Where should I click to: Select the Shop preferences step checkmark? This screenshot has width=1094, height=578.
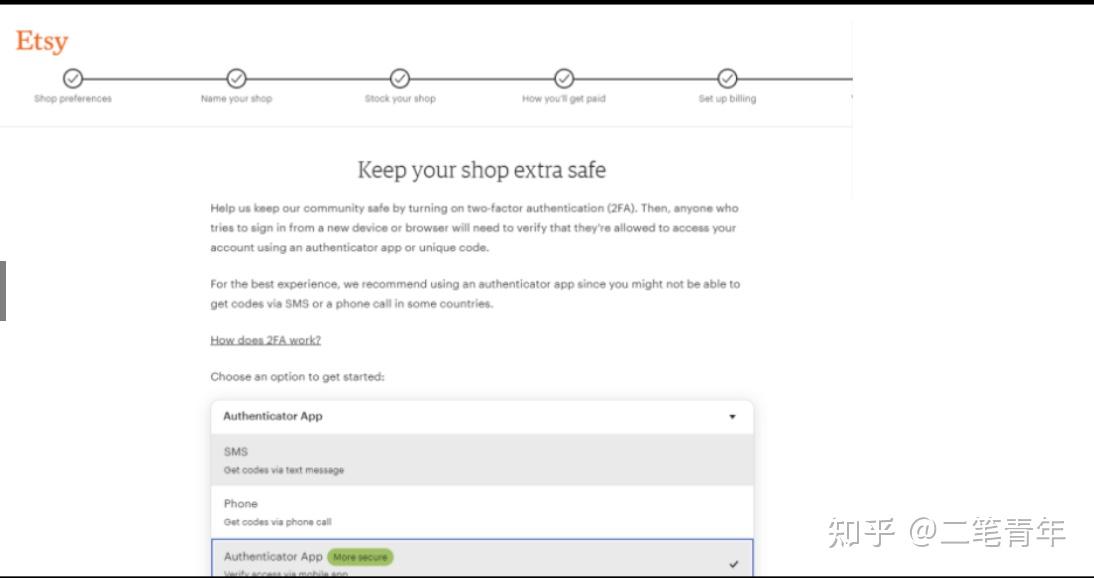73,78
